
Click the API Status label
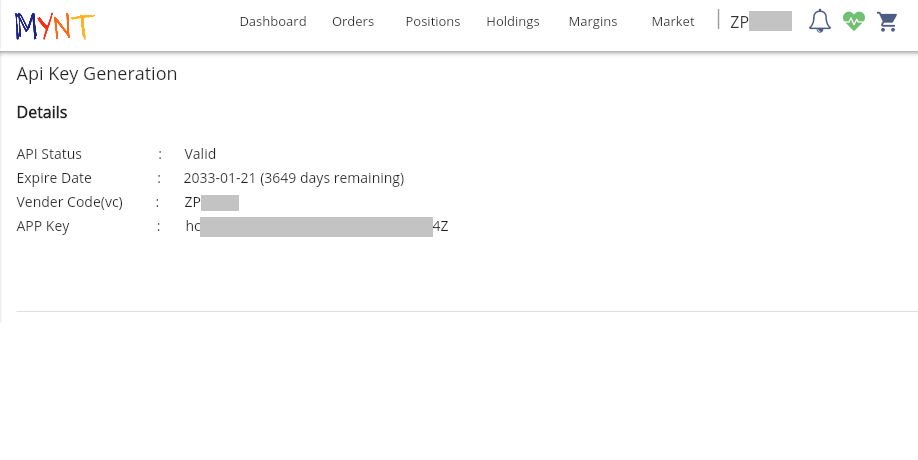point(49,154)
